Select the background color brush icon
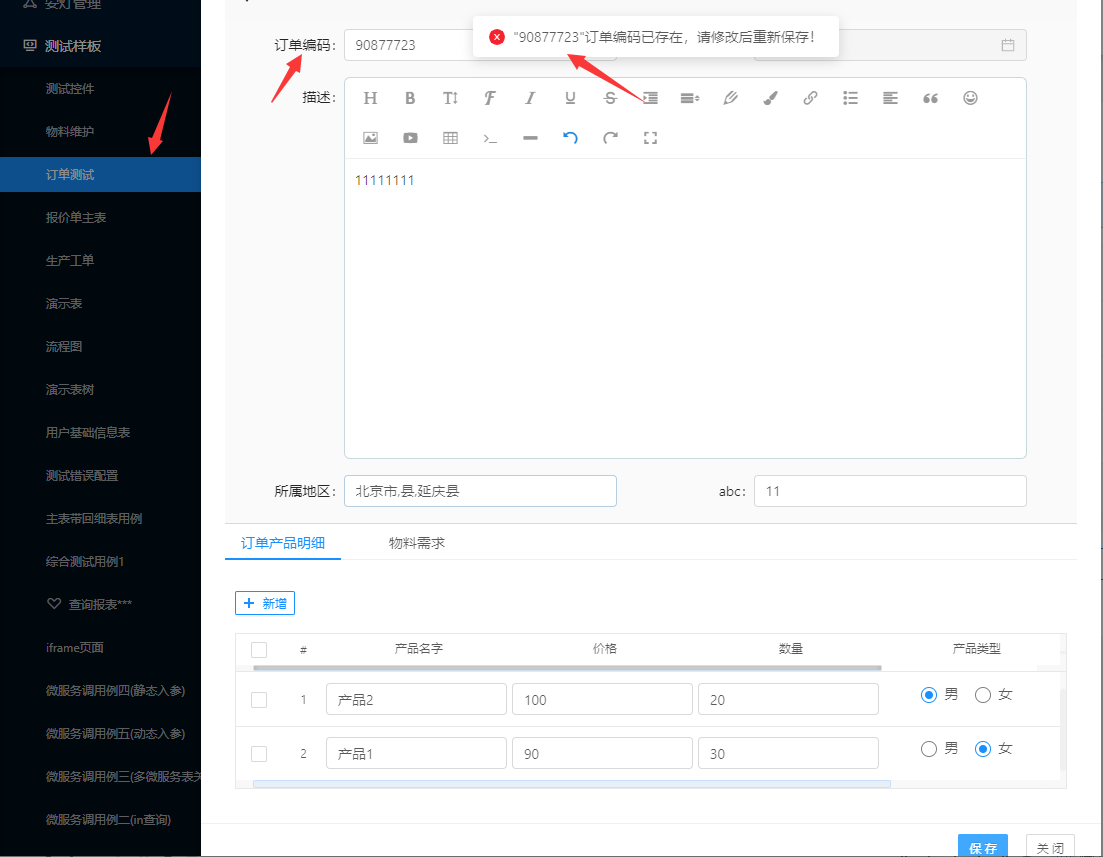The height and width of the screenshot is (857, 1103). pyautogui.click(x=770, y=98)
